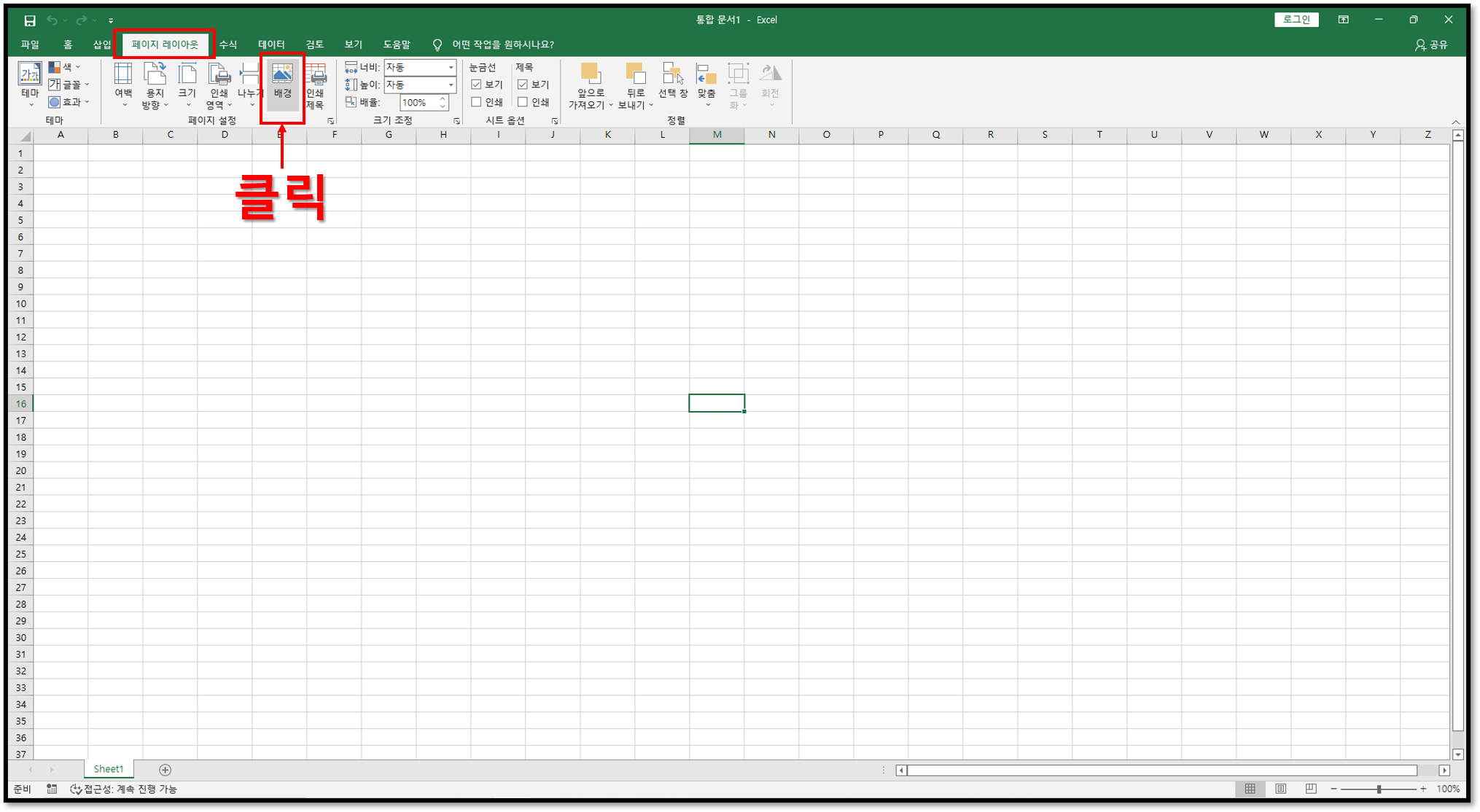Switch to the 도움말 (Help) tab
This screenshot has height=812, width=1480.
point(397,44)
